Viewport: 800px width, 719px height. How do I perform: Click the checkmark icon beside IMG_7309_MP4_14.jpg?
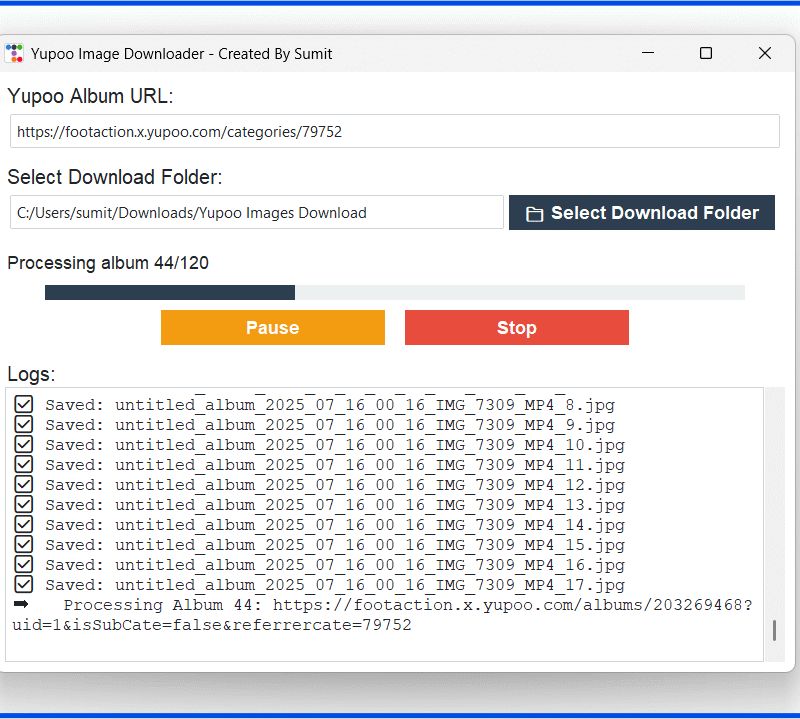(24, 525)
